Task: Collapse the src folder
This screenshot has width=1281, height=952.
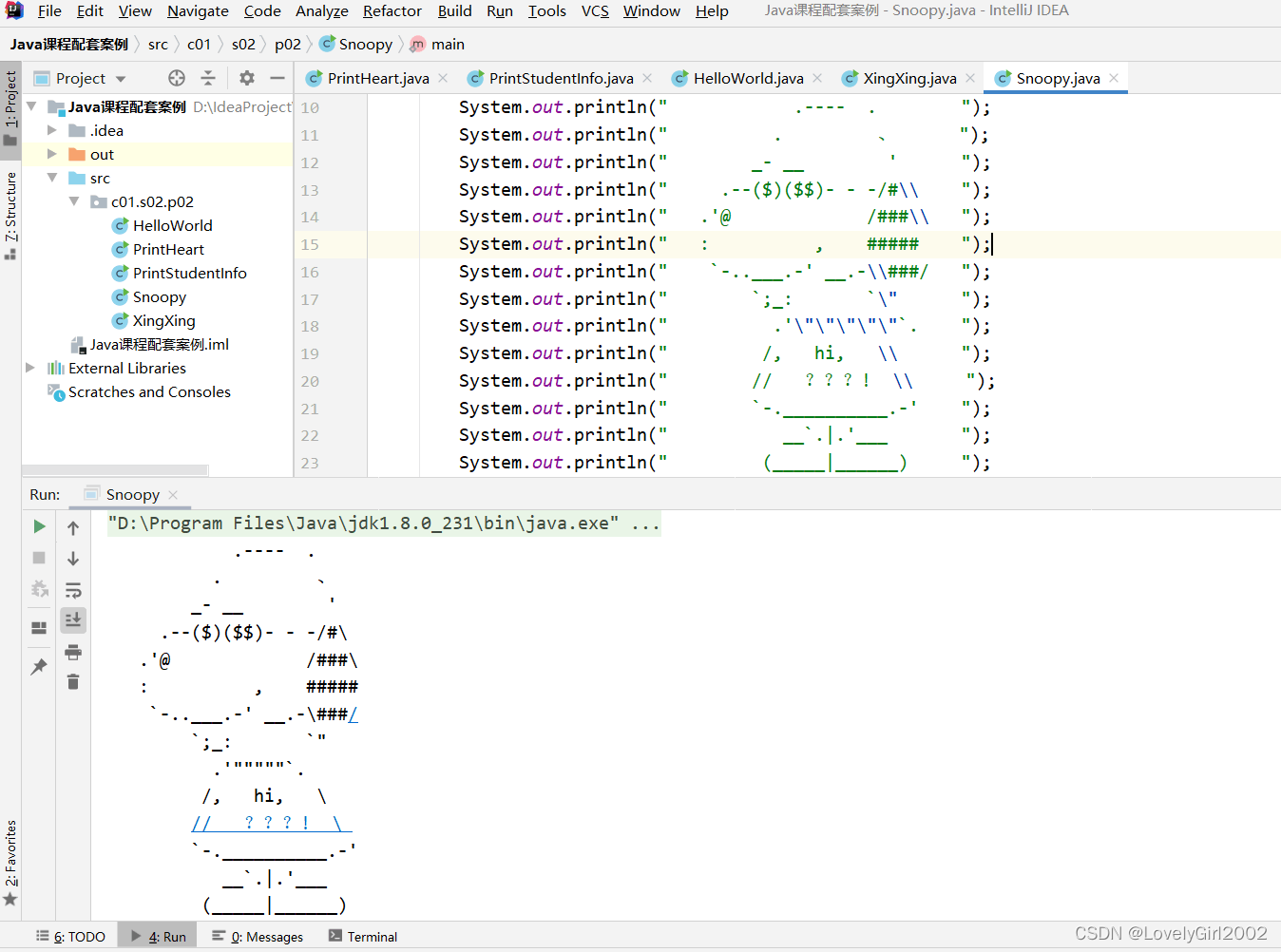Action: pos(52,178)
